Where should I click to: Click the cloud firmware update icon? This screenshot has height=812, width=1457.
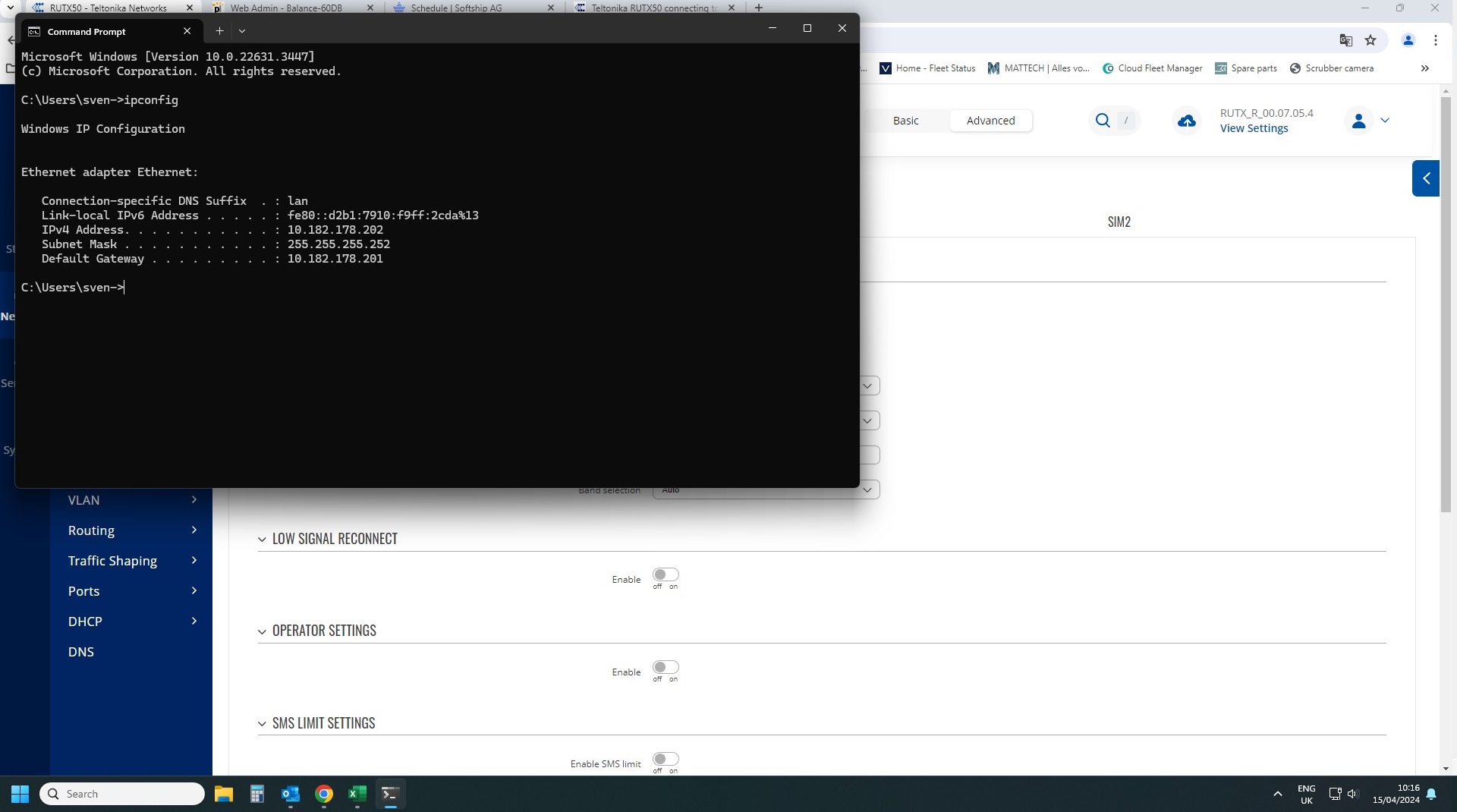click(x=1186, y=121)
